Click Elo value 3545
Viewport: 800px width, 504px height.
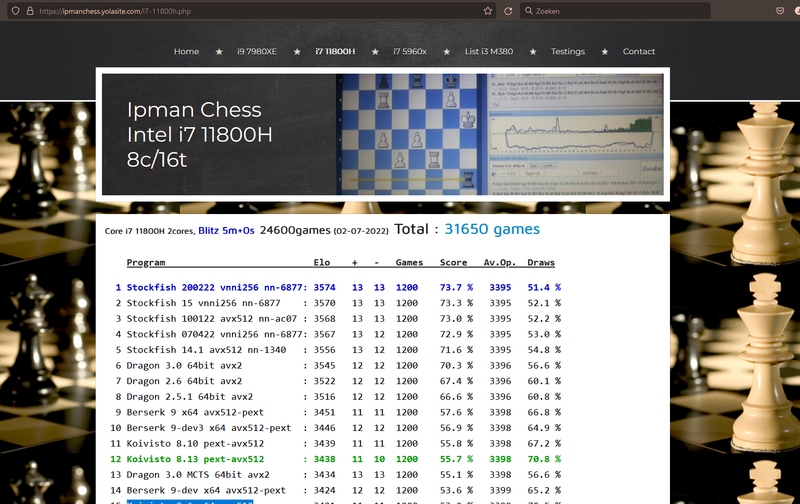324,366
